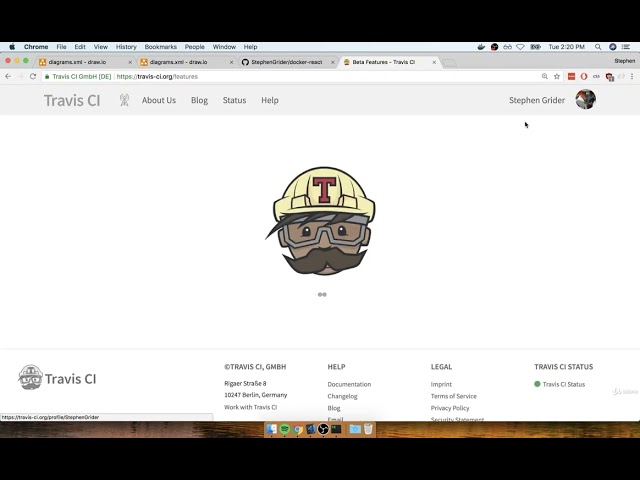
Task: Open the File menu
Action: 61,47
